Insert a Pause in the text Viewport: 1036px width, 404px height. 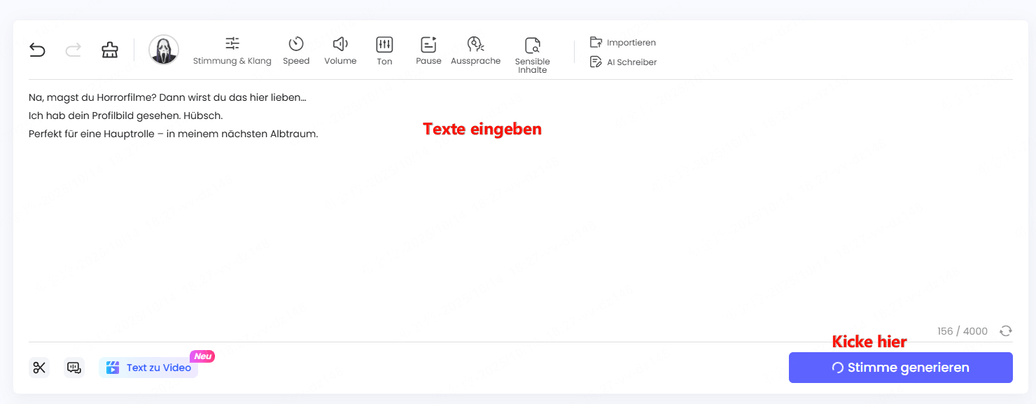[x=428, y=51]
